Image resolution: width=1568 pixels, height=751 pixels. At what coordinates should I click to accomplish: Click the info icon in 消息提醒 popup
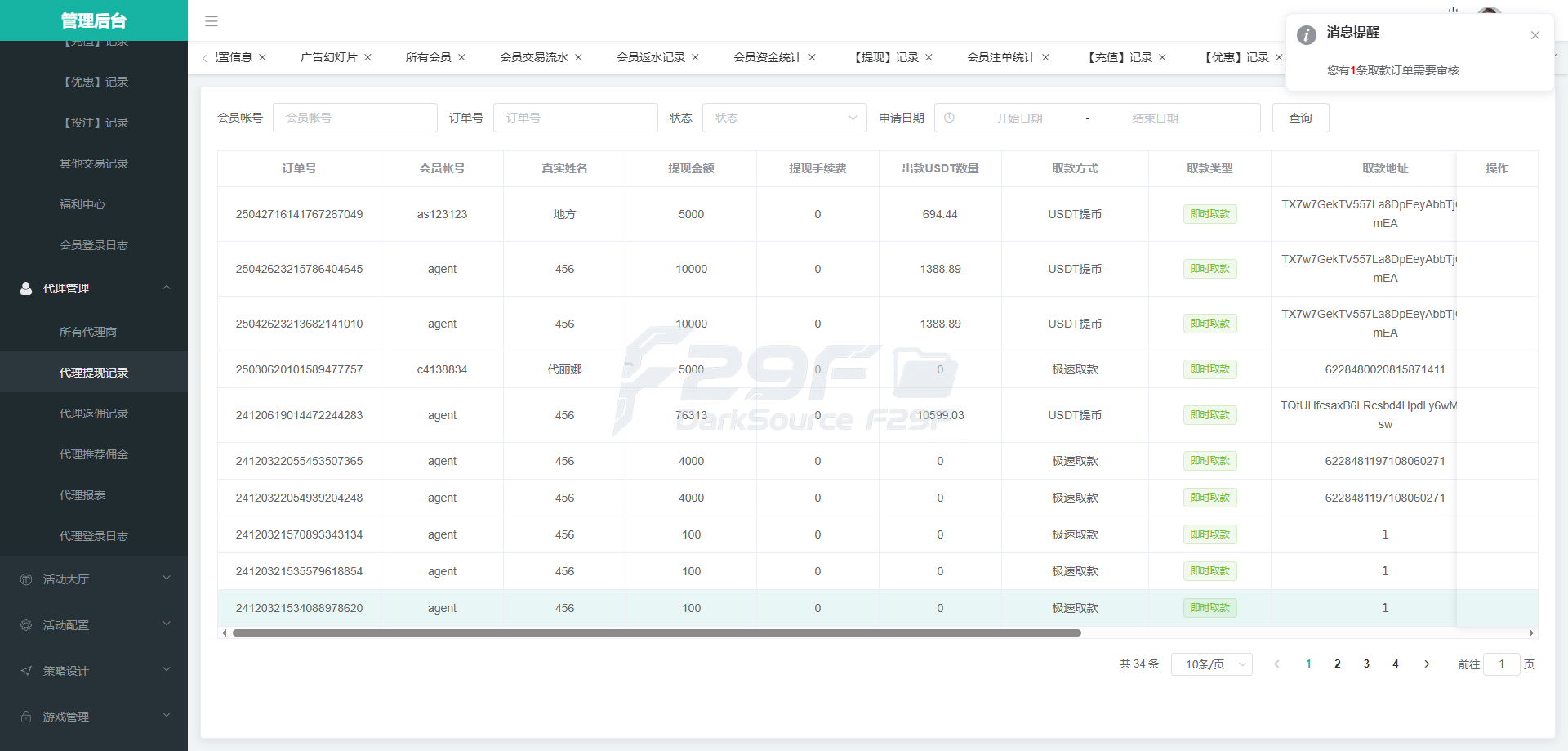[1307, 35]
